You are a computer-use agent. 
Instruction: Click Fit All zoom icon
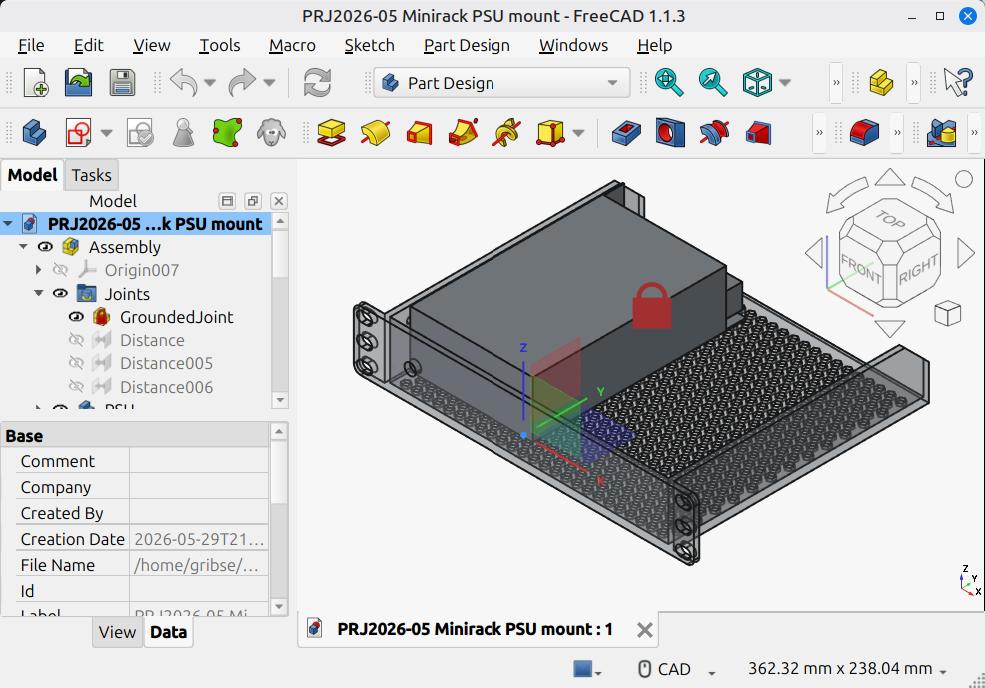click(x=668, y=83)
